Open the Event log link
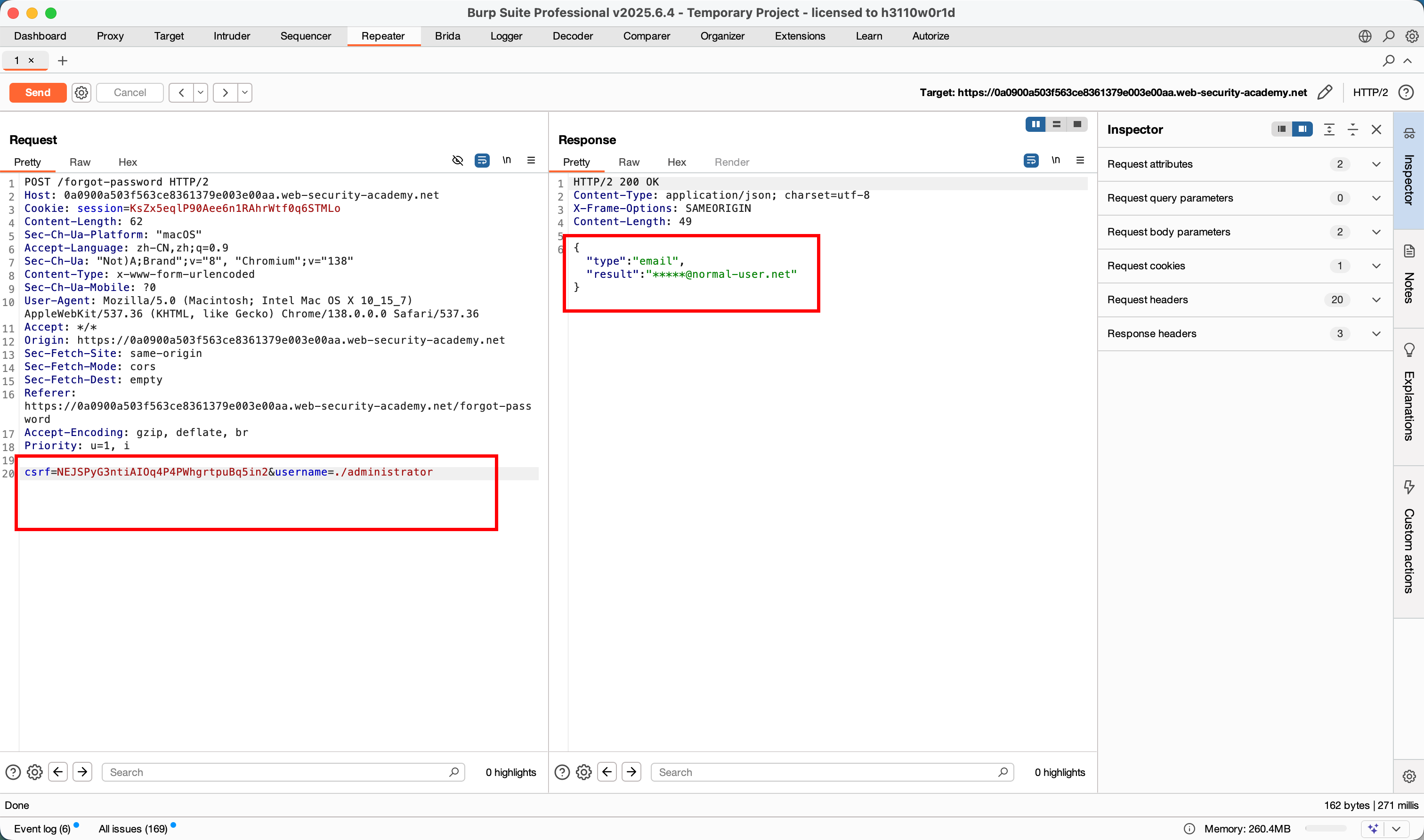This screenshot has height=840, width=1424. 42,829
